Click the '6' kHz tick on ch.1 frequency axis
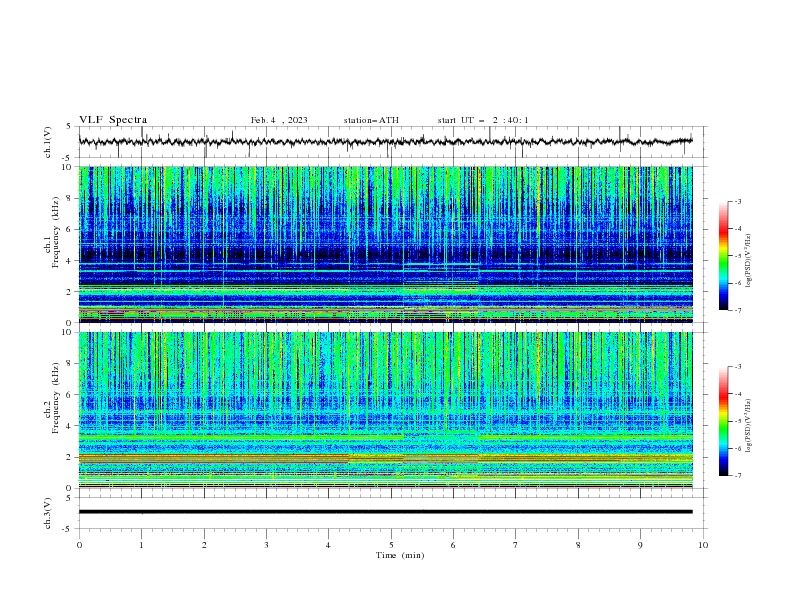Screen dimensions: 792x612 coord(71,230)
